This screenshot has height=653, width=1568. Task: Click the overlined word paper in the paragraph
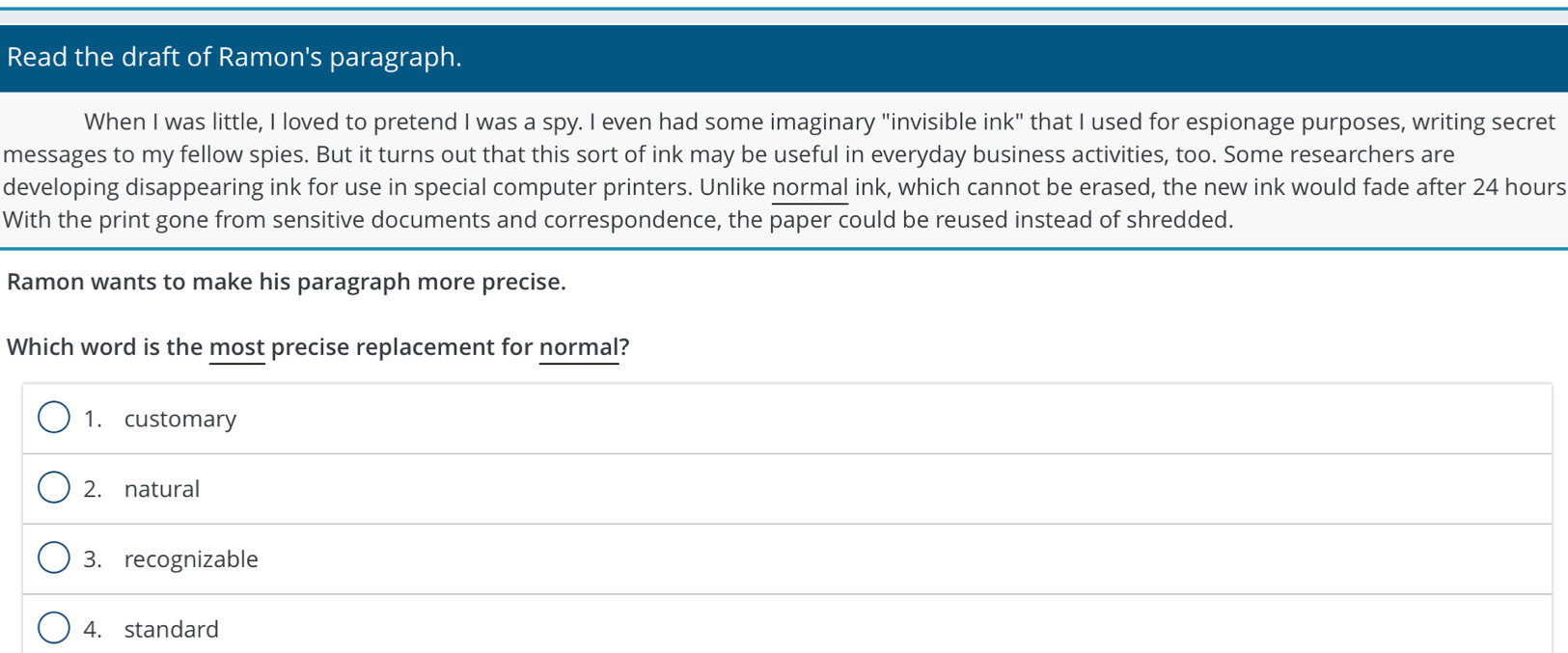[x=800, y=220]
